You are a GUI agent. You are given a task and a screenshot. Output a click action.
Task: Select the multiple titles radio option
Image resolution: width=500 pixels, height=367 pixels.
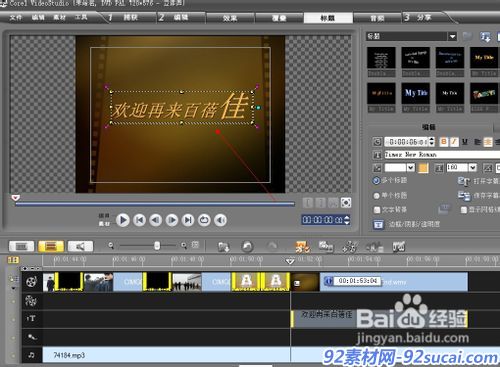376,180
